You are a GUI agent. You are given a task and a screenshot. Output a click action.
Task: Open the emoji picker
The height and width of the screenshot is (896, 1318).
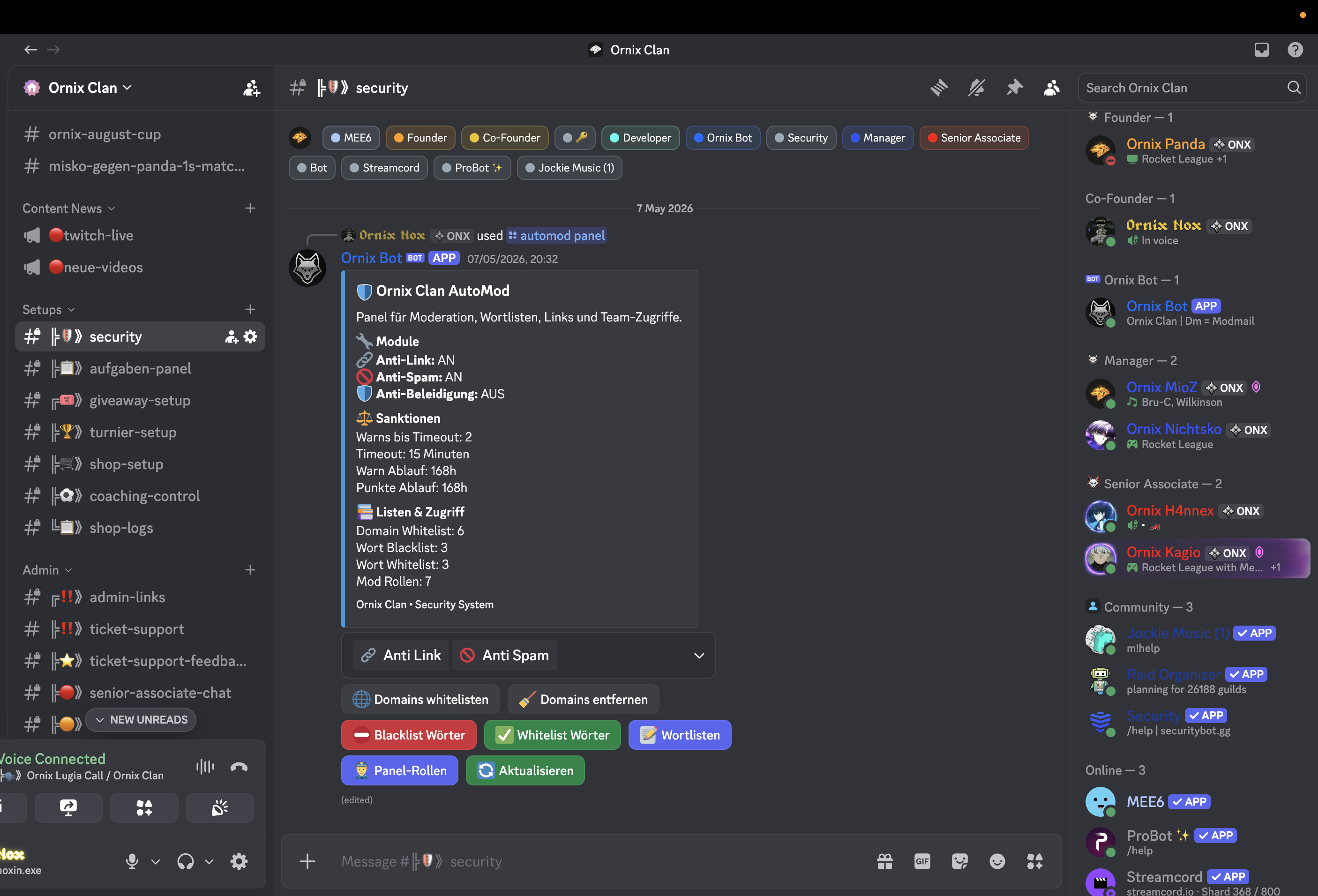(997, 861)
